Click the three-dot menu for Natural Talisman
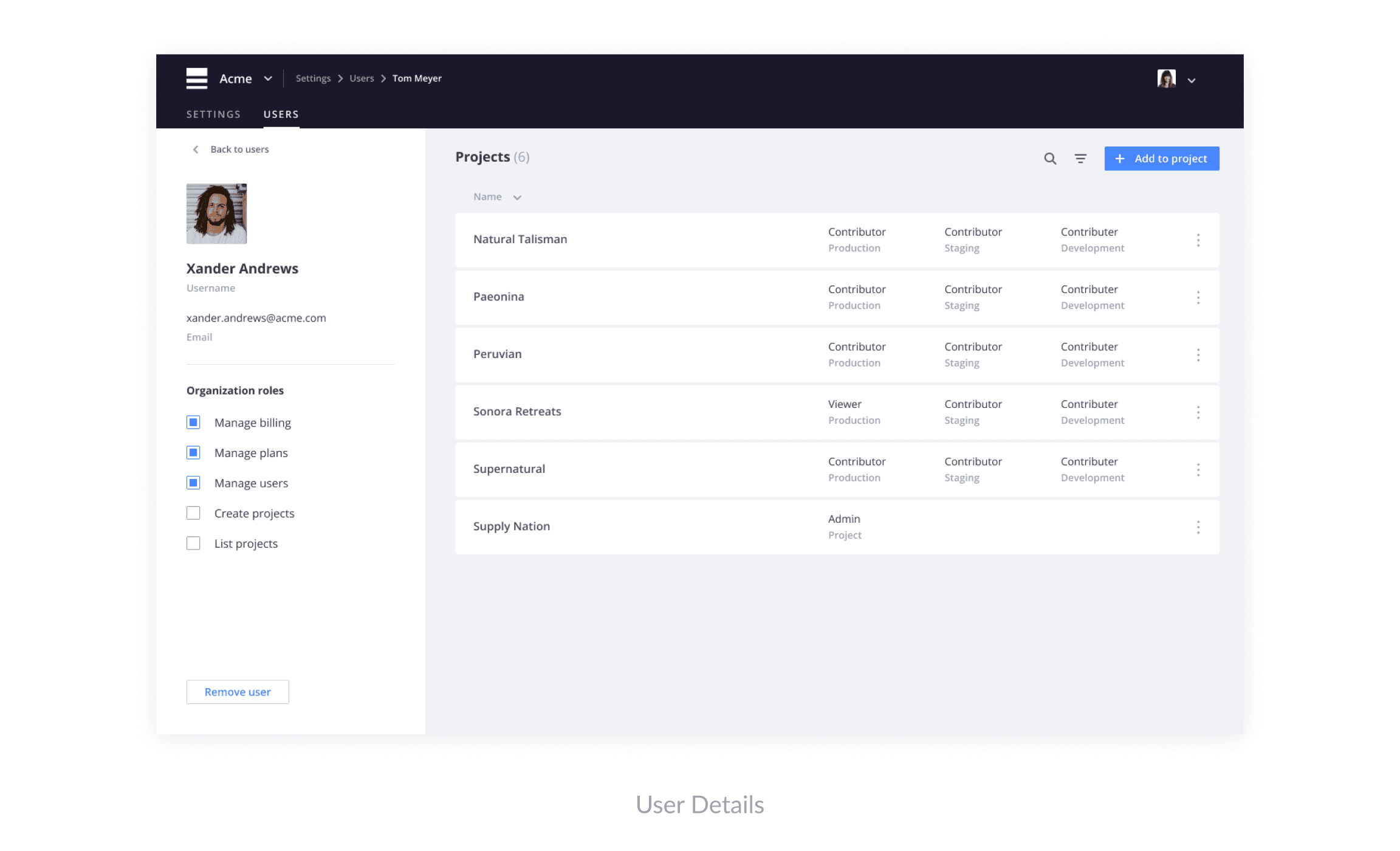Viewport: 1400px width, 851px height. tap(1198, 240)
